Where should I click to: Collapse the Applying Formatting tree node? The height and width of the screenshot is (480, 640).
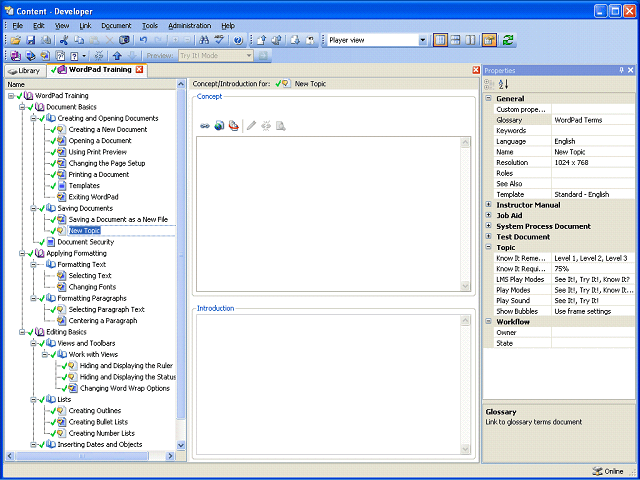22,253
